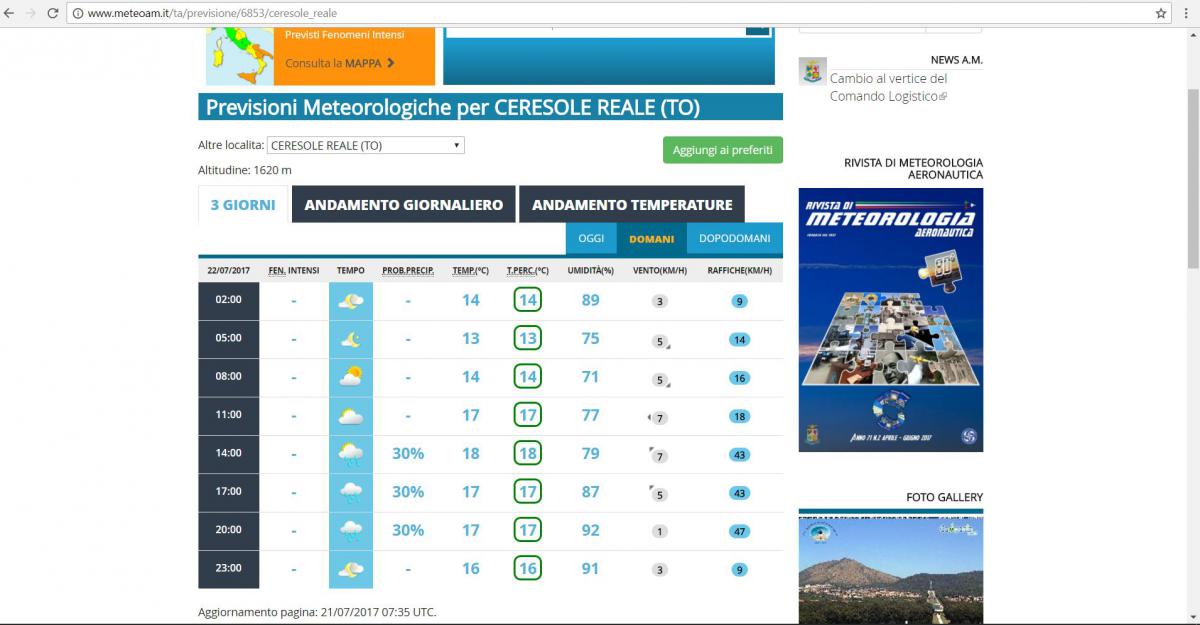Select the DOMANI day tab

652,238
